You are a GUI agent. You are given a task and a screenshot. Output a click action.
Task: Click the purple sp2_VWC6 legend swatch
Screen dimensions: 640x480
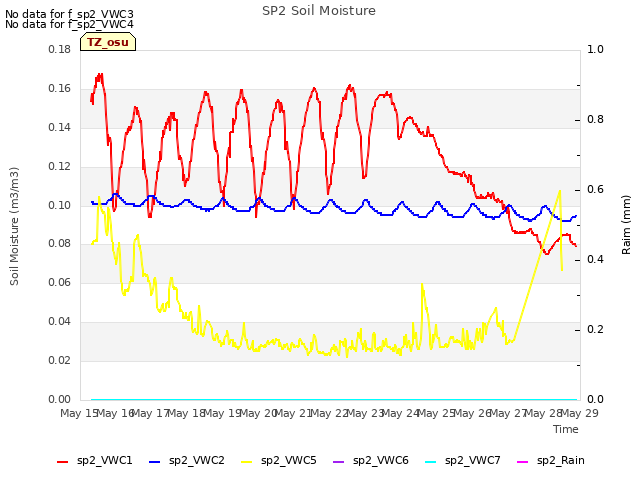click(338, 462)
